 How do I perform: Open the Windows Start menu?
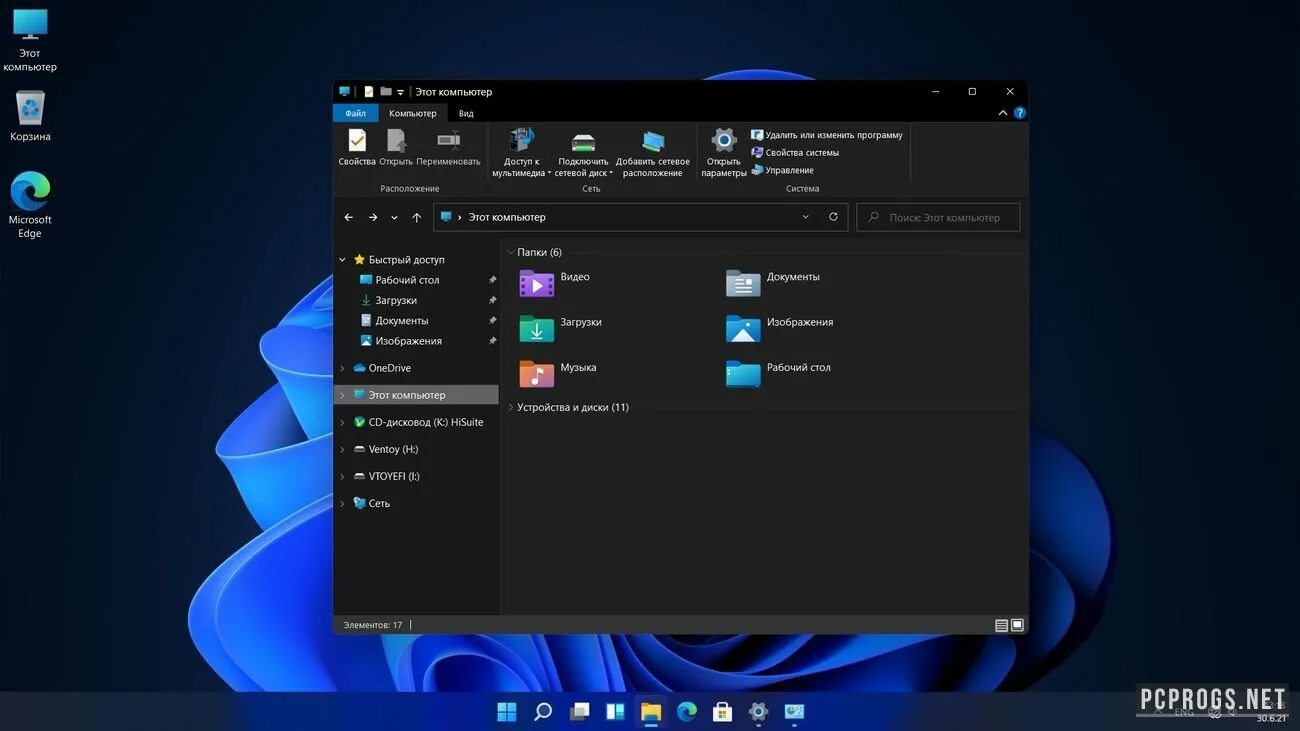[x=507, y=712]
